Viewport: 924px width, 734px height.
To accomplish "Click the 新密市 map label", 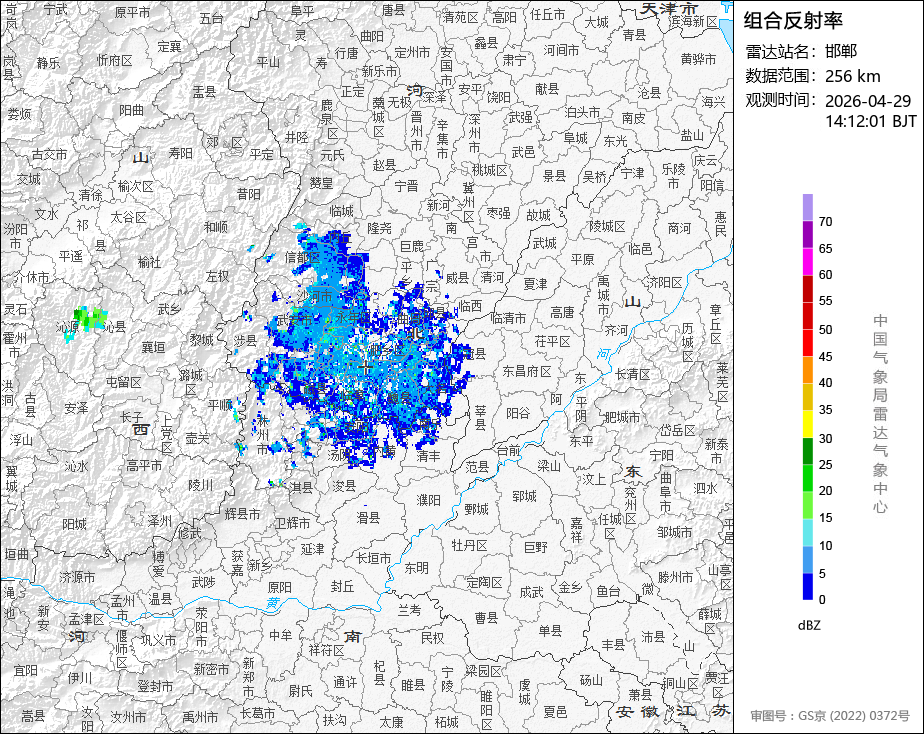I will point(212,669).
